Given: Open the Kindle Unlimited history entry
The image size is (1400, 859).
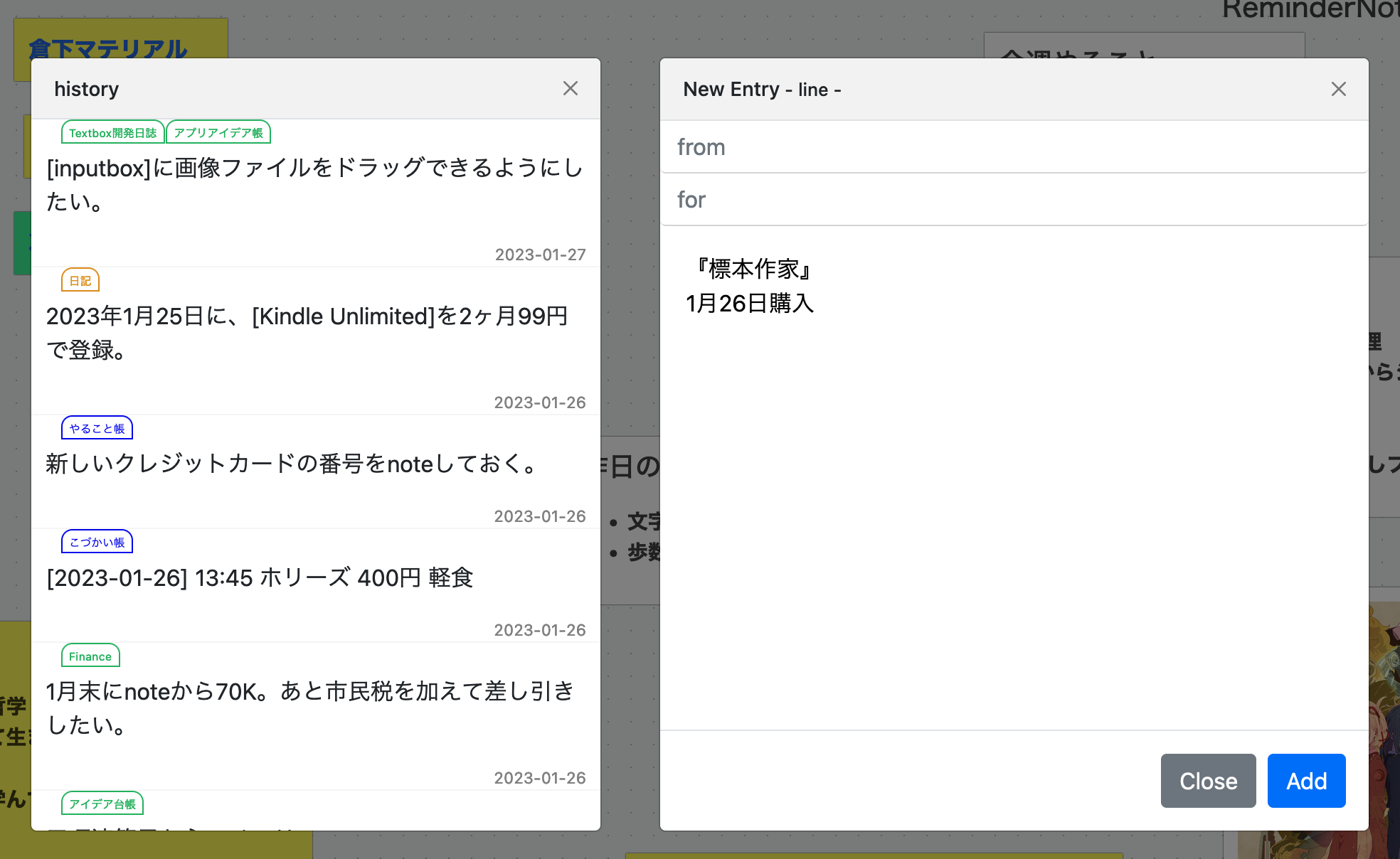Looking at the screenshot, I should coord(307,333).
